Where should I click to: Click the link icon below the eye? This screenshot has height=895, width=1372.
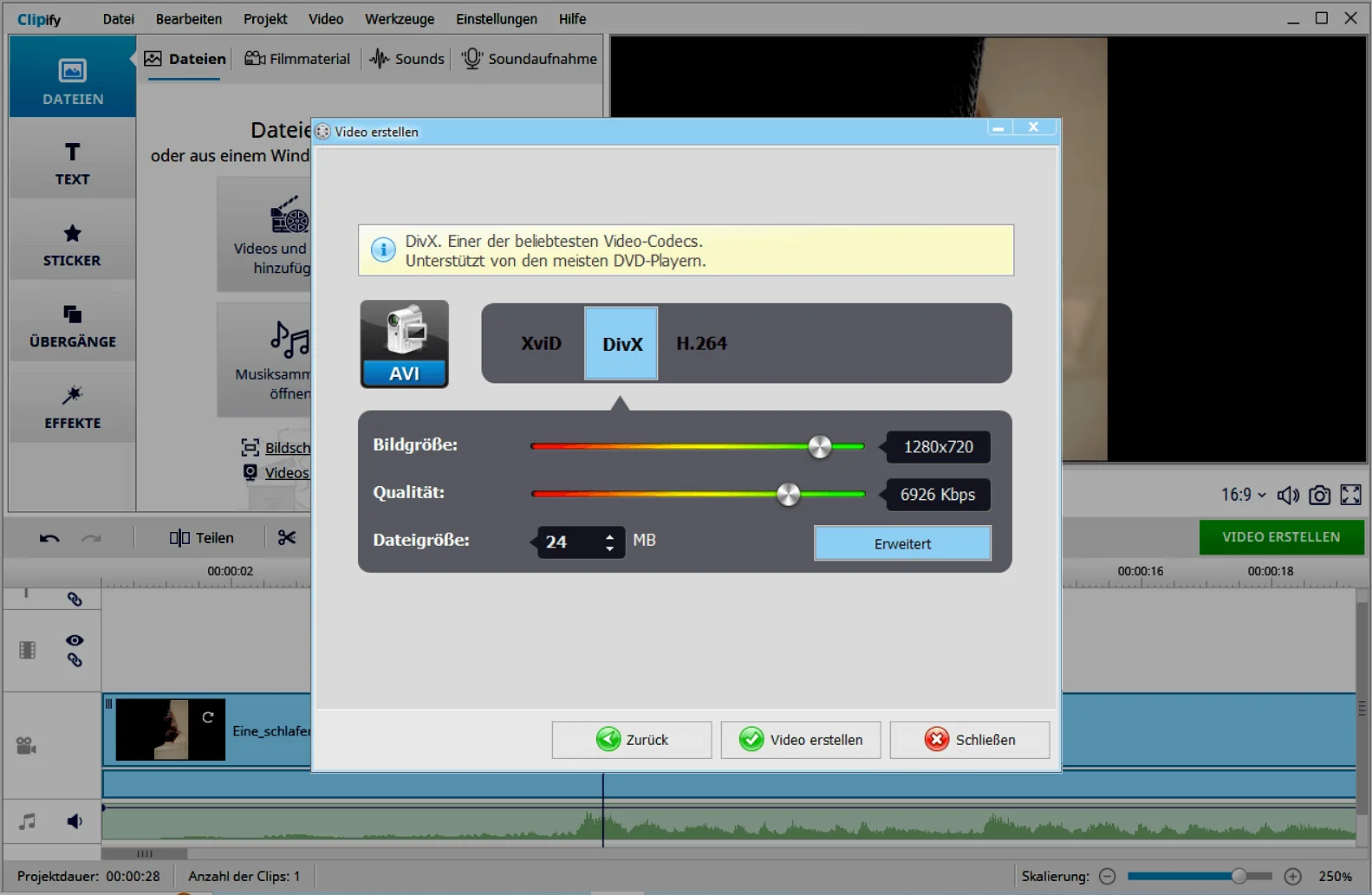click(x=75, y=660)
